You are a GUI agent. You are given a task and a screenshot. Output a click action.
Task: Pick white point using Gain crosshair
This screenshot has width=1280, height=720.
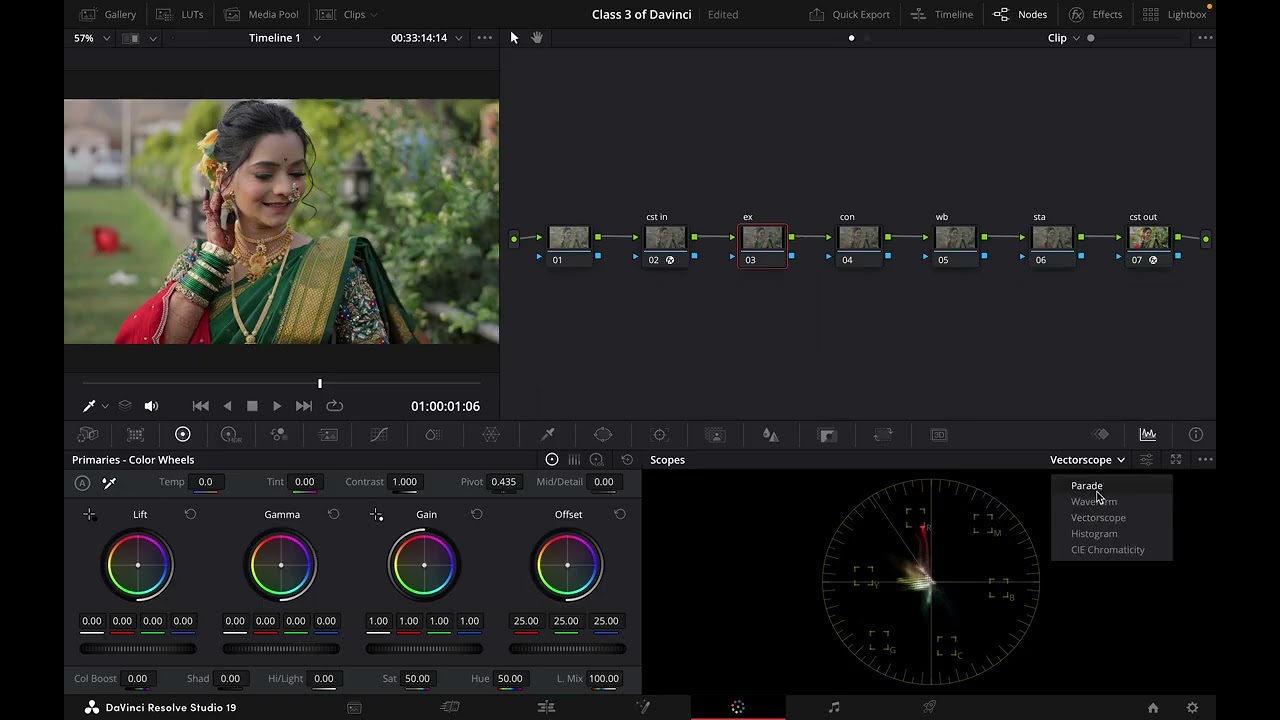[376, 514]
